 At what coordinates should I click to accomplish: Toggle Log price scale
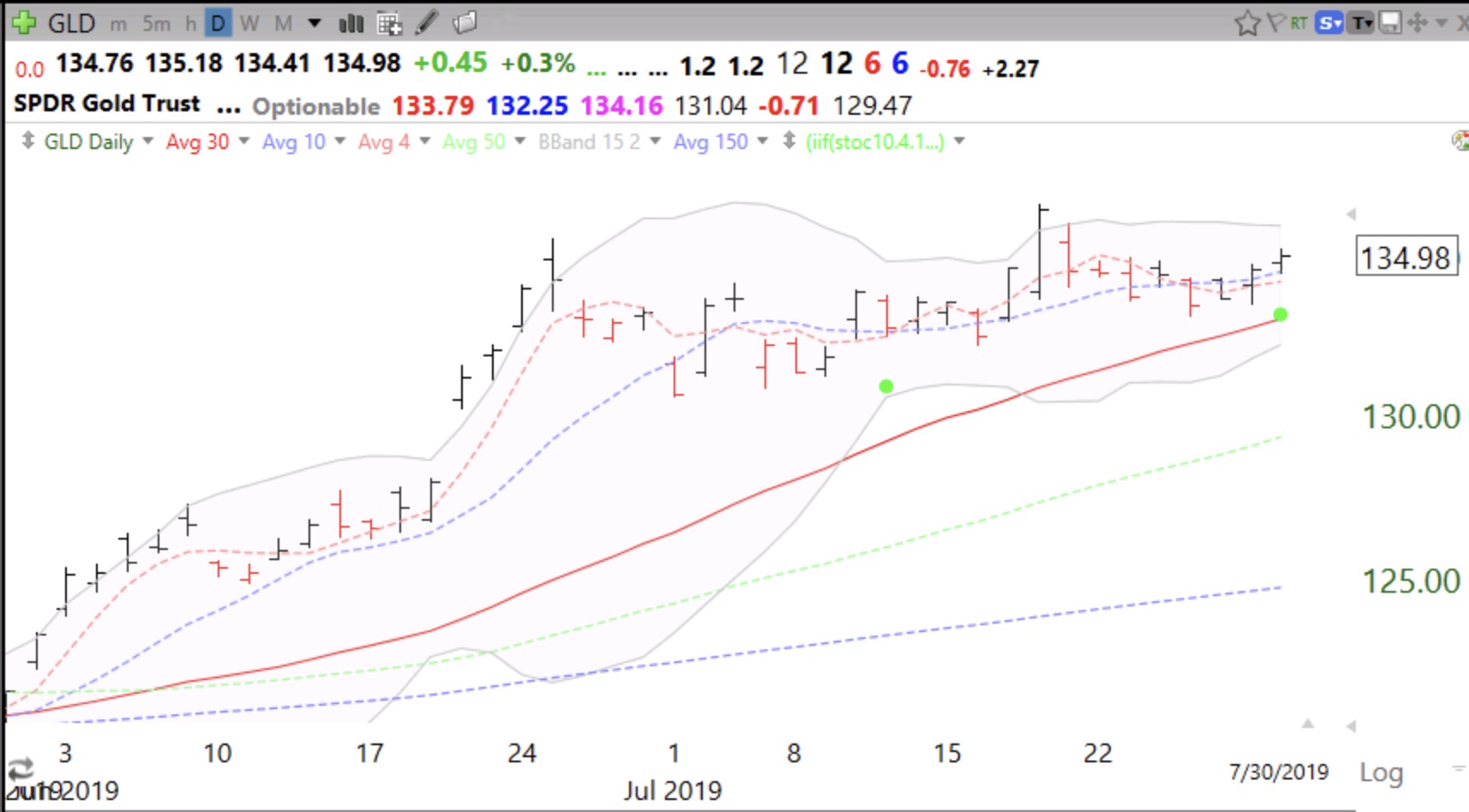[x=1381, y=773]
